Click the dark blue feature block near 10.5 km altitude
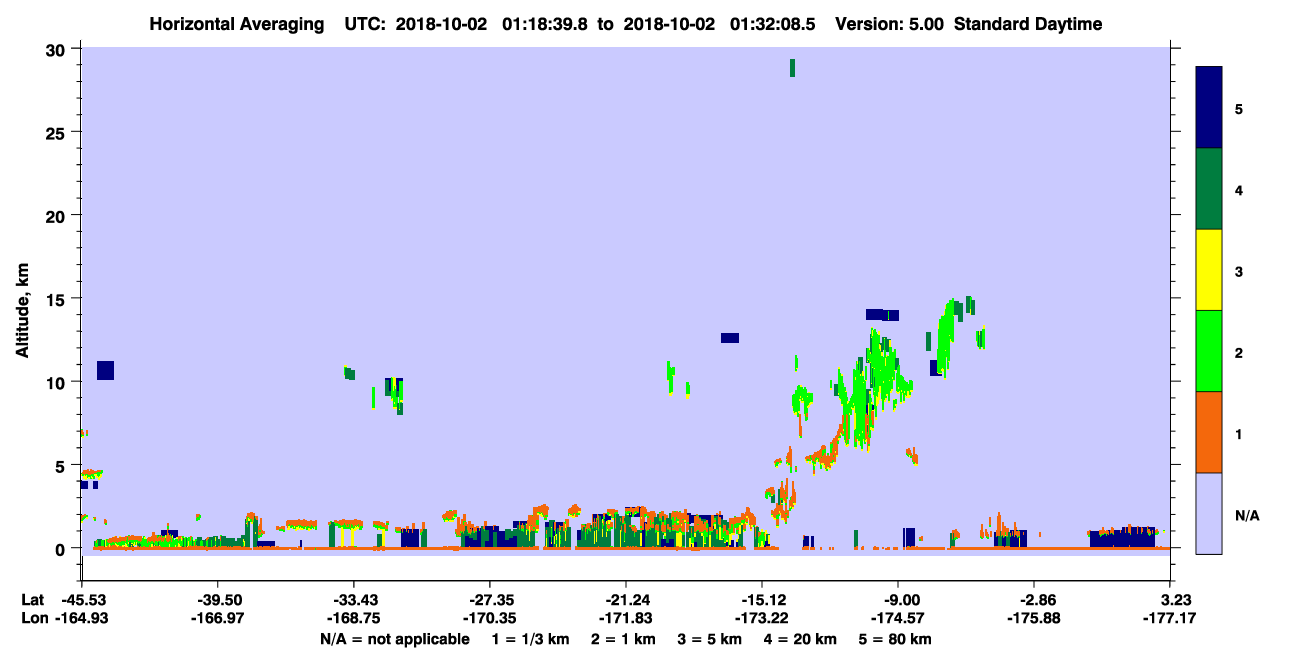Viewport: 1300px width, 667px height. pos(105,370)
